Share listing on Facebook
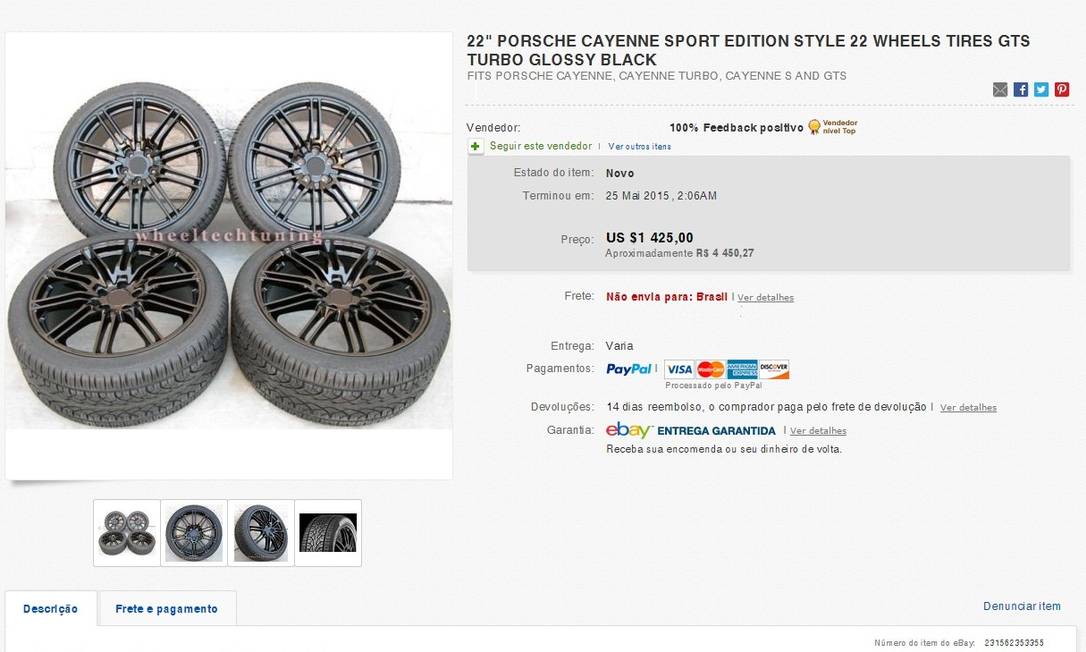1086x652 pixels. (x=1021, y=90)
